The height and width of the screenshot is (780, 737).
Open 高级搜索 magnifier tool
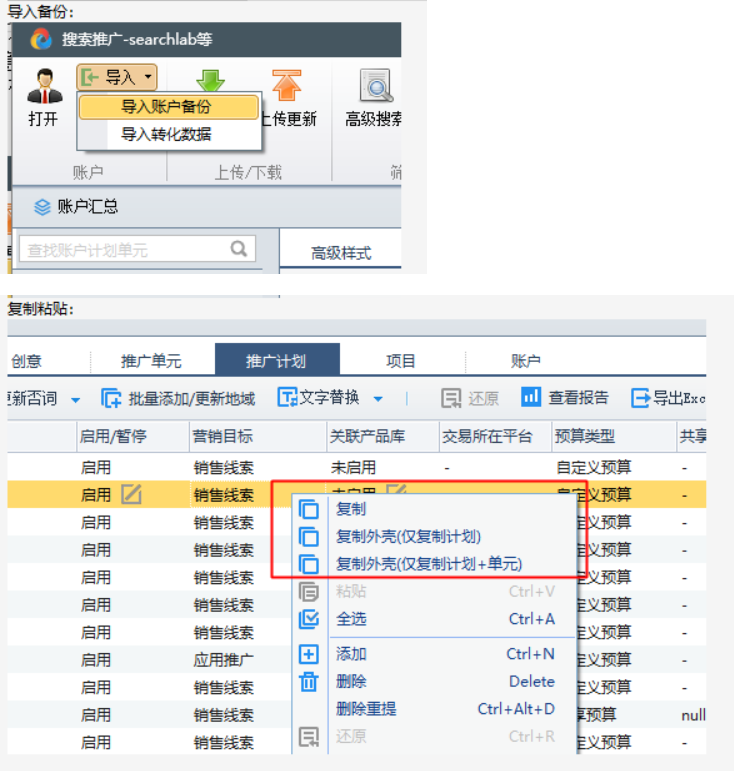point(376,87)
